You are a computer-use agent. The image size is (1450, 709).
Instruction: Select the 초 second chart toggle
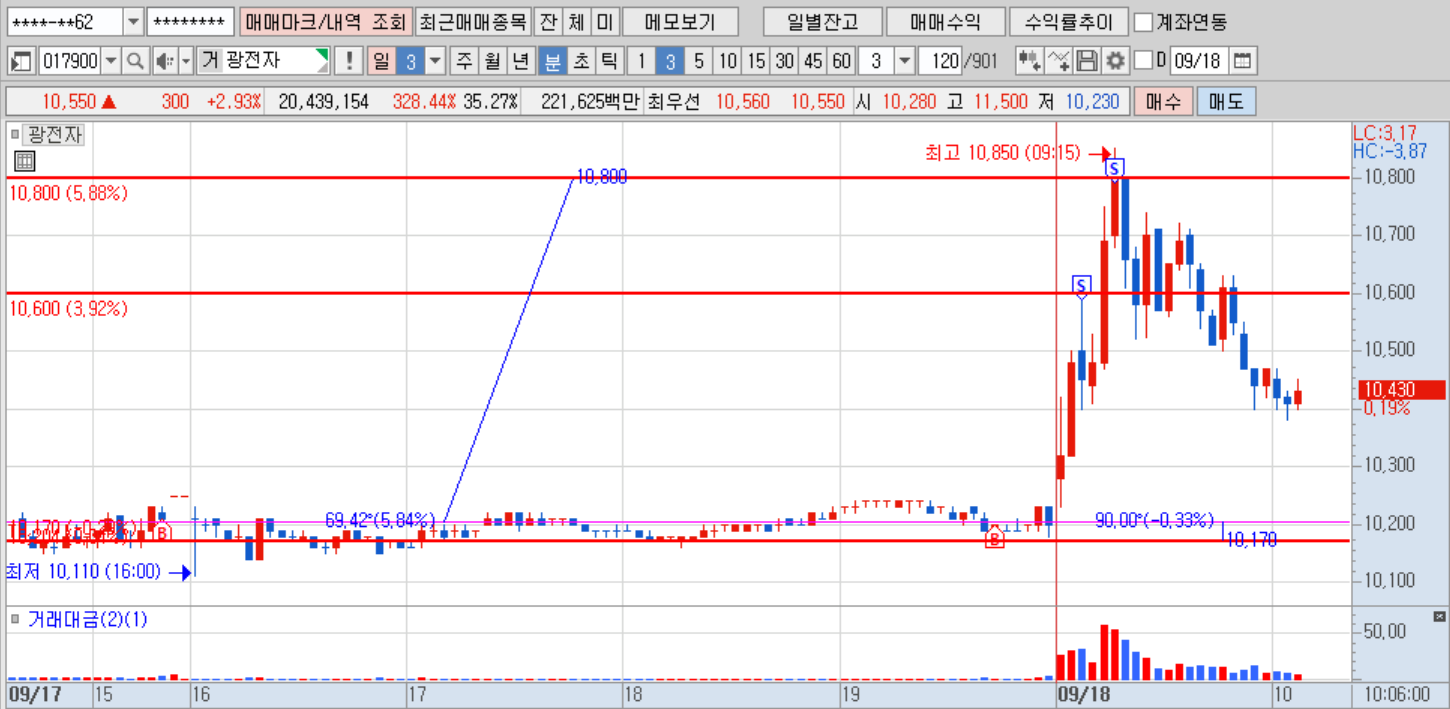coord(580,61)
